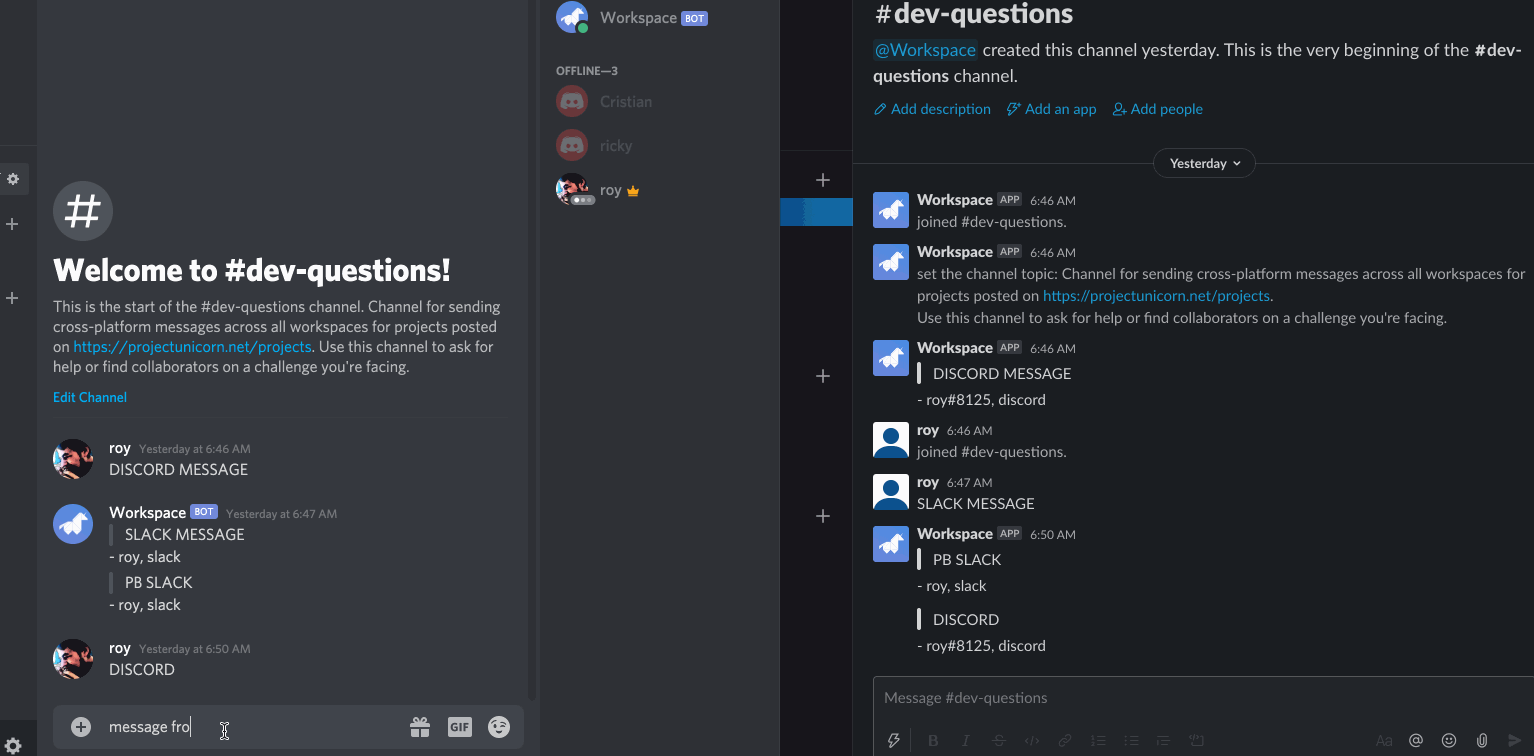Click roy's default avatar beside SLACK MESSAGE in Slack

click(x=891, y=492)
